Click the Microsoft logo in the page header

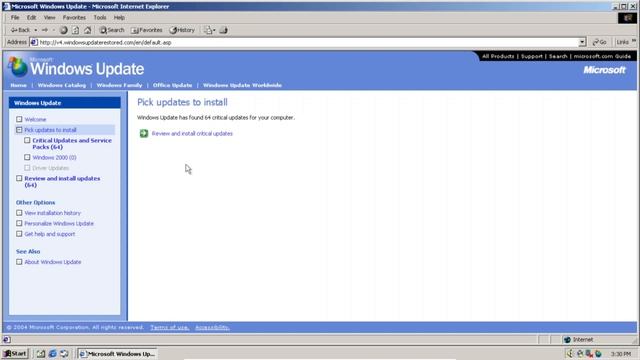(x=604, y=70)
